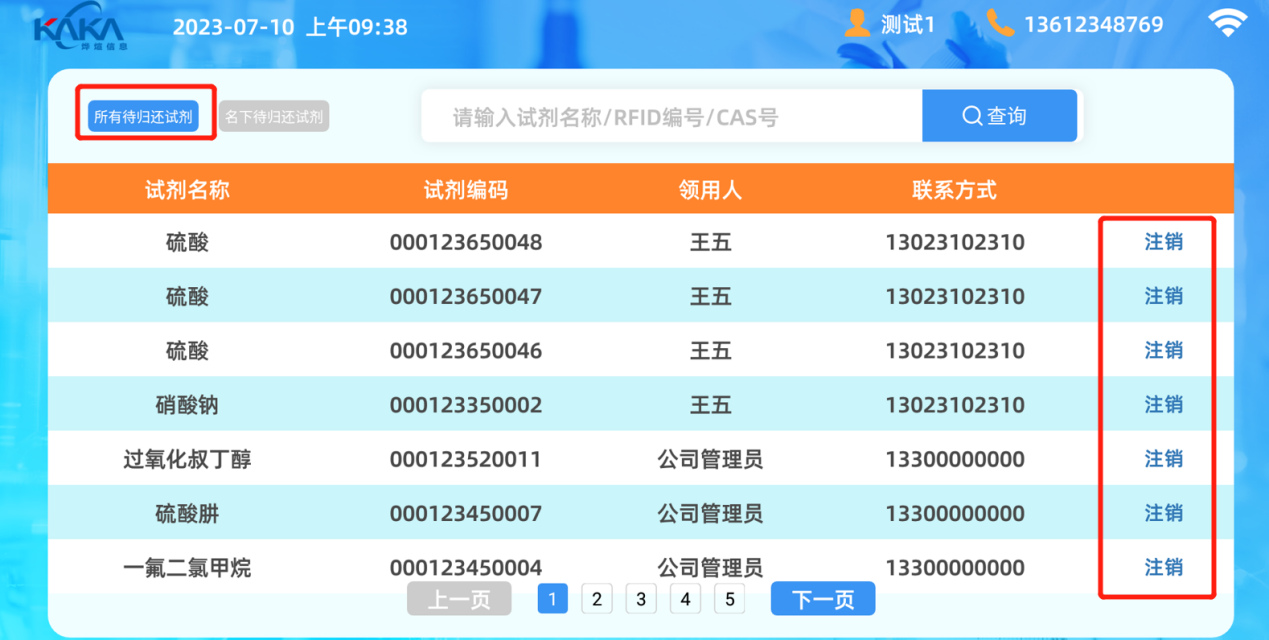This screenshot has width=1269, height=640.
Task: Click the phone handset icon
Action: (x=999, y=24)
